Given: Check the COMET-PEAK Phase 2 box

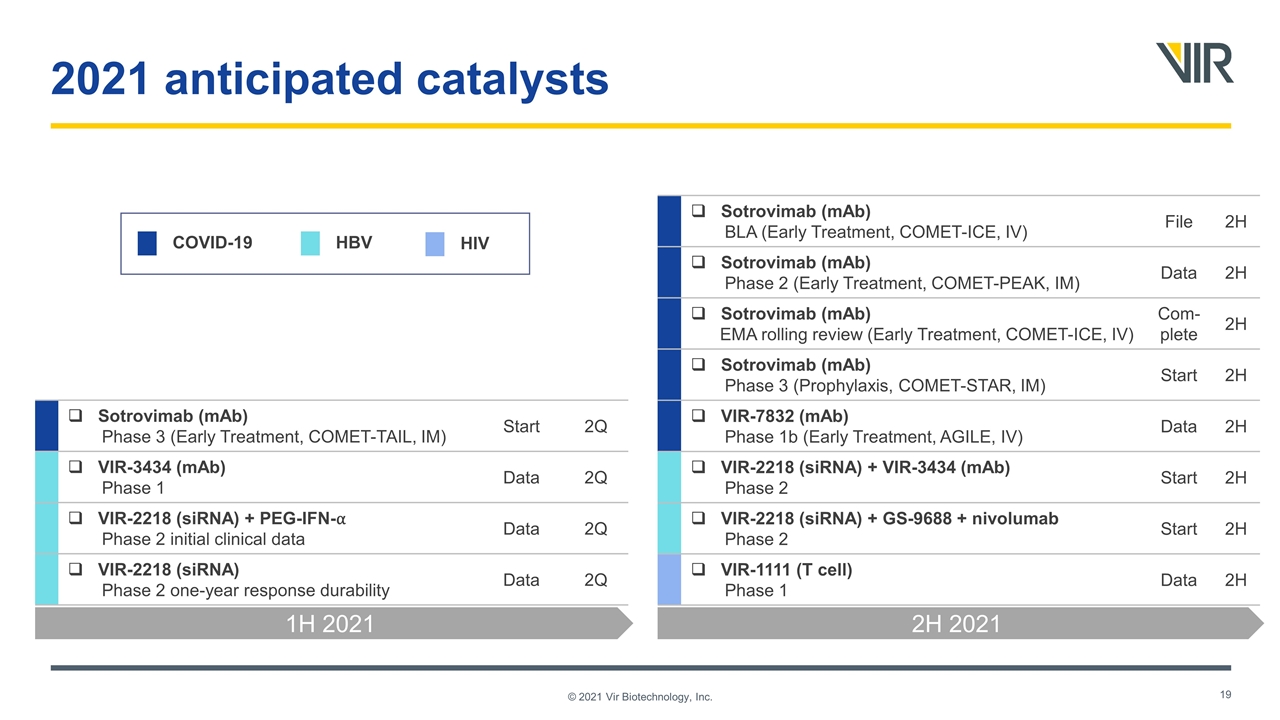Looking at the screenshot, I should [x=699, y=262].
